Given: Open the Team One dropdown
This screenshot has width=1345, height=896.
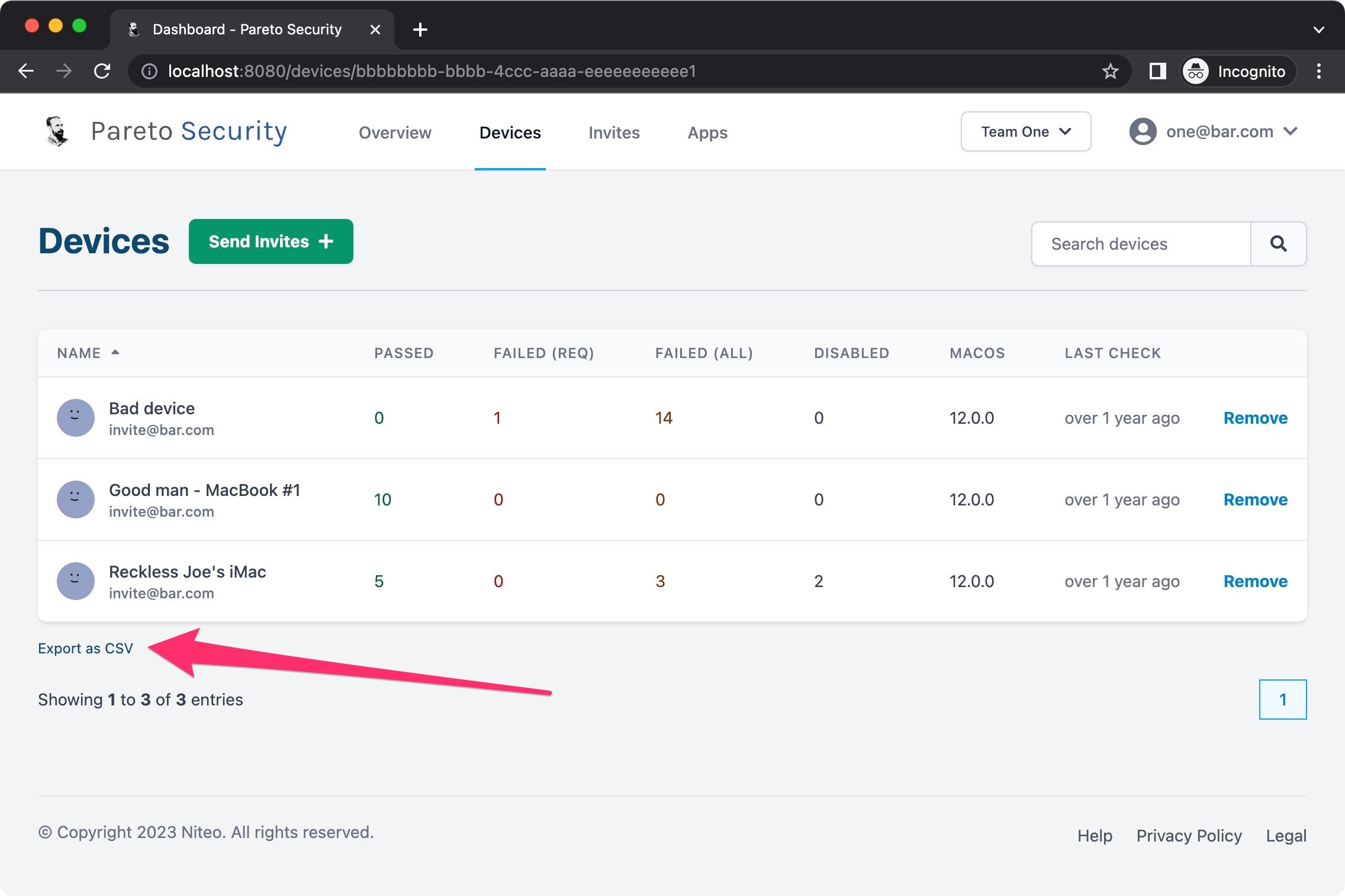Looking at the screenshot, I should coord(1025,131).
